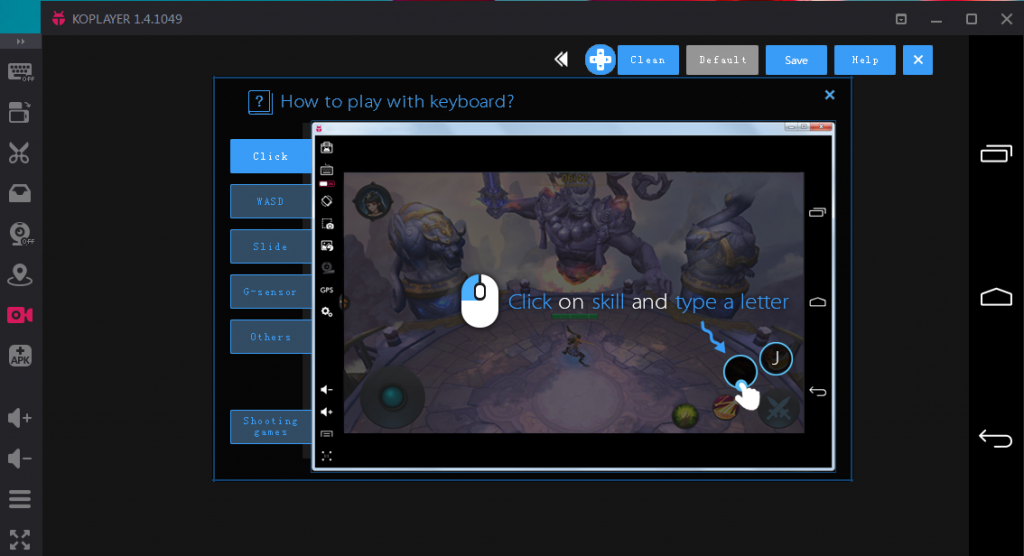Collapse the toolbar with double left arrows
The height and width of the screenshot is (556, 1024).
coord(561,60)
